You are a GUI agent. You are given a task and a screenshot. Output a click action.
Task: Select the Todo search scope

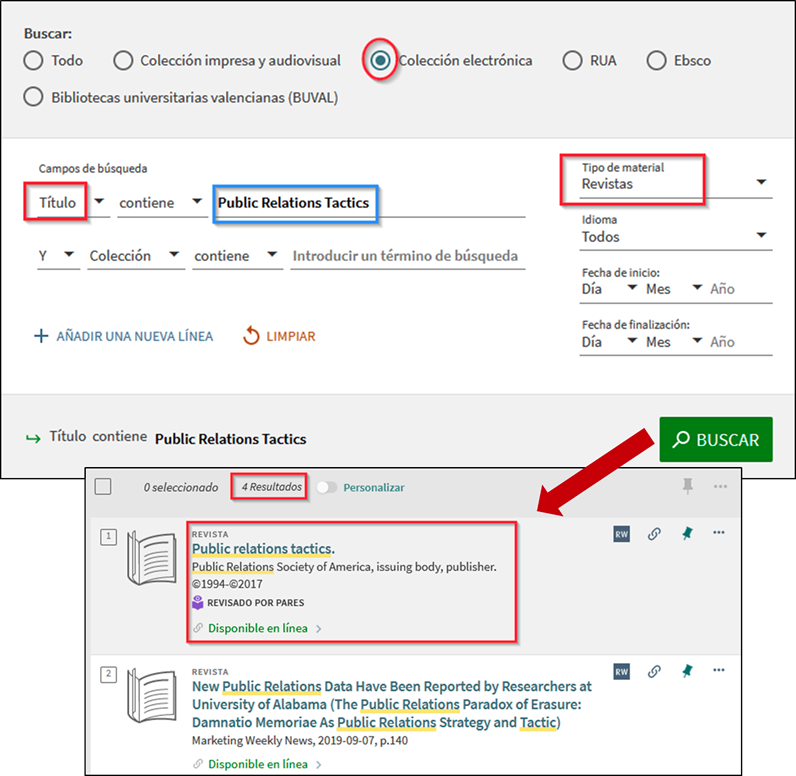point(34,60)
